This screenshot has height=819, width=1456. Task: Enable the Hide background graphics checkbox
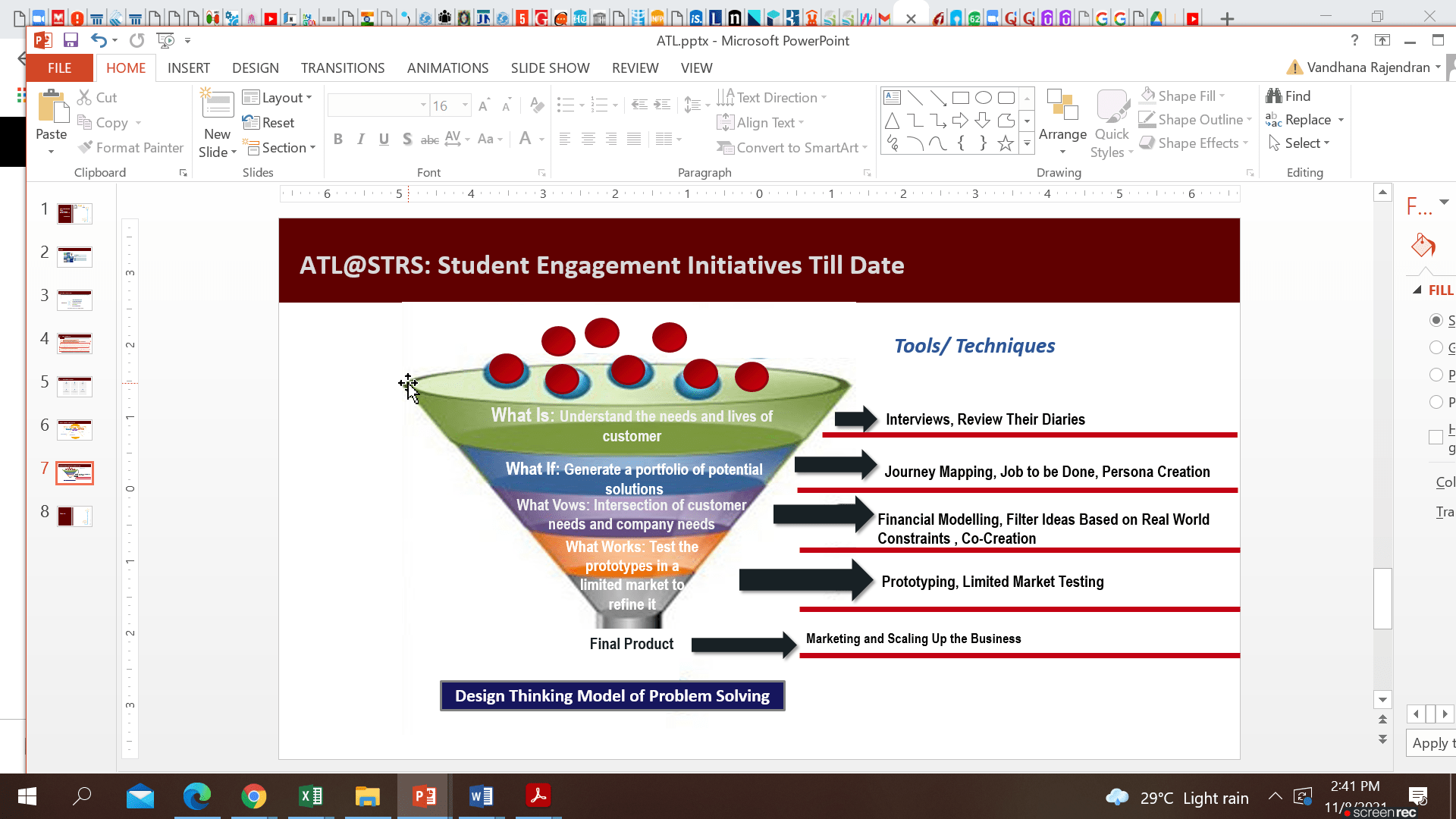click(1434, 438)
